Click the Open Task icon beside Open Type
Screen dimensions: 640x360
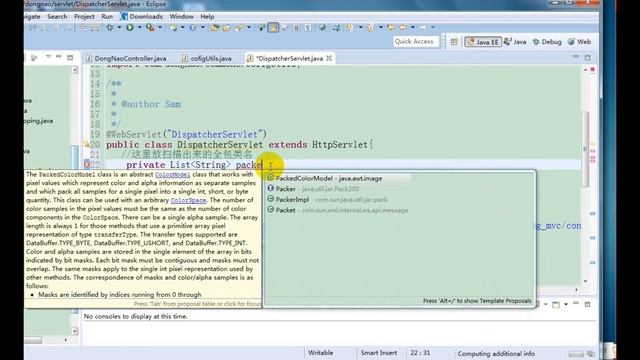click(227, 27)
